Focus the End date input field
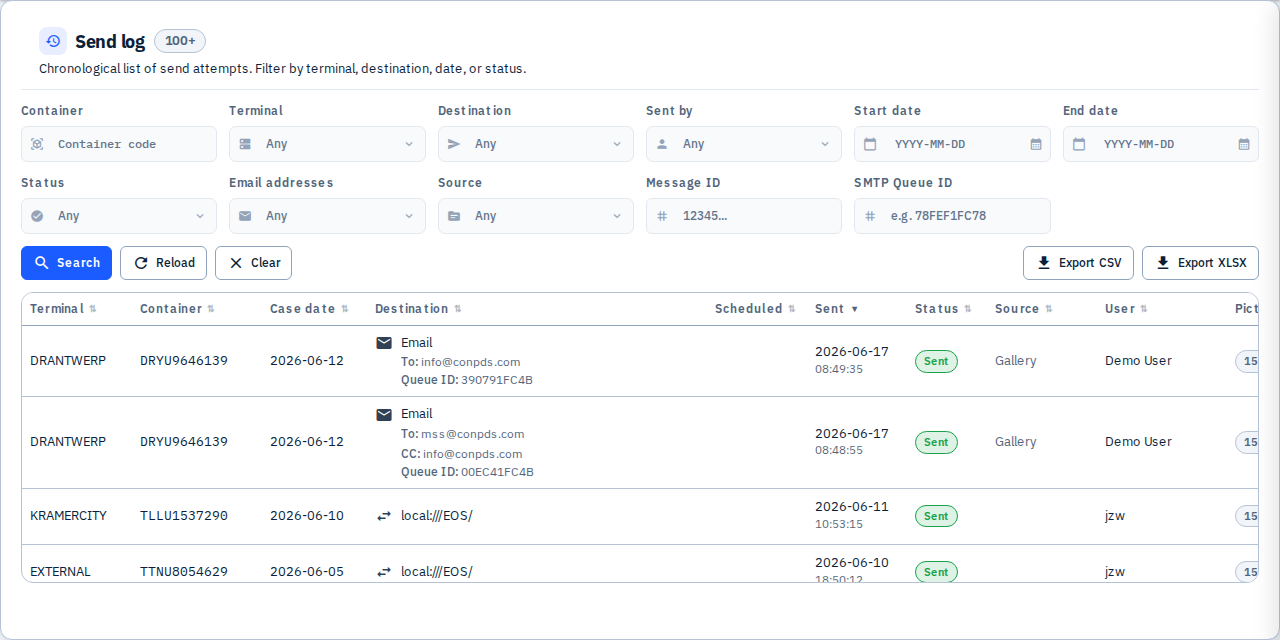Image resolution: width=1280 pixels, height=640 pixels. click(x=1161, y=144)
